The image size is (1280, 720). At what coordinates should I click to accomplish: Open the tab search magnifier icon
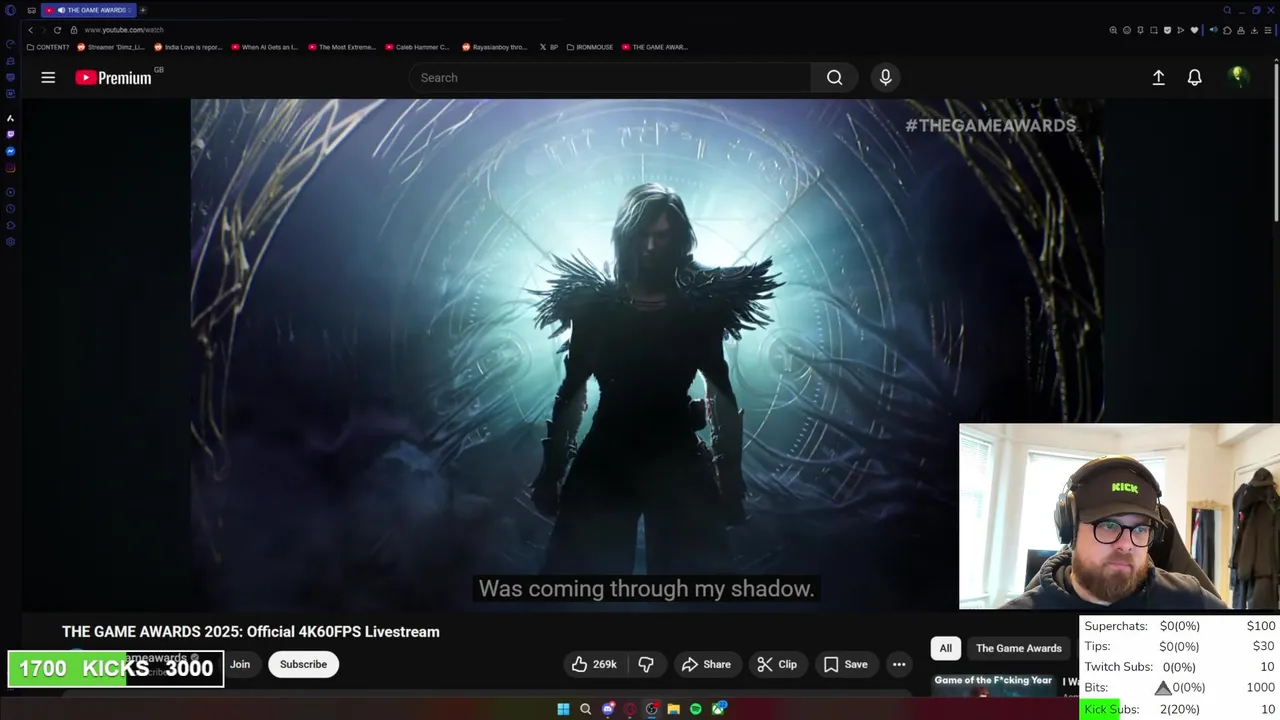click(1227, 10)
